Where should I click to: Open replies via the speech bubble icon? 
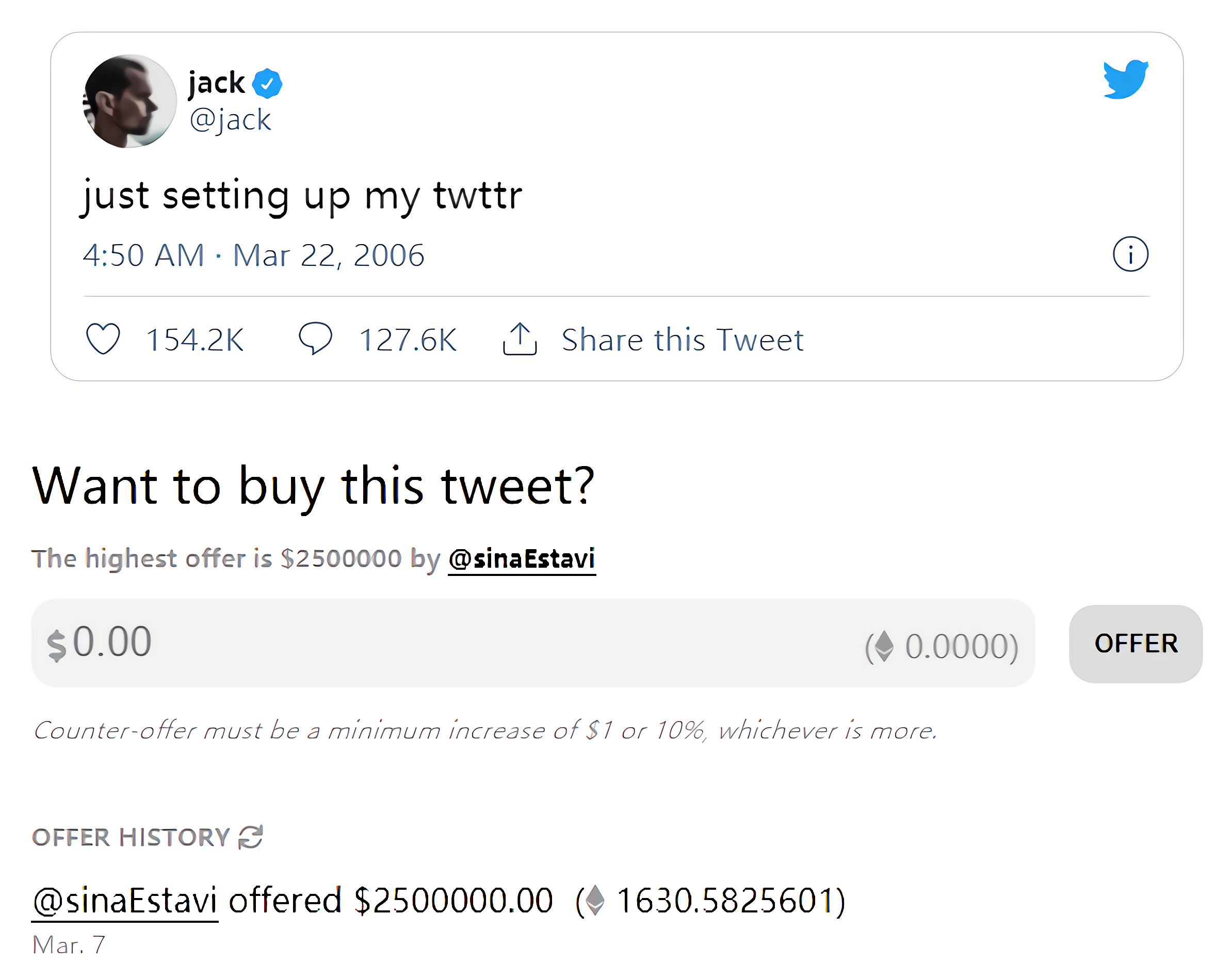[315, 338]
